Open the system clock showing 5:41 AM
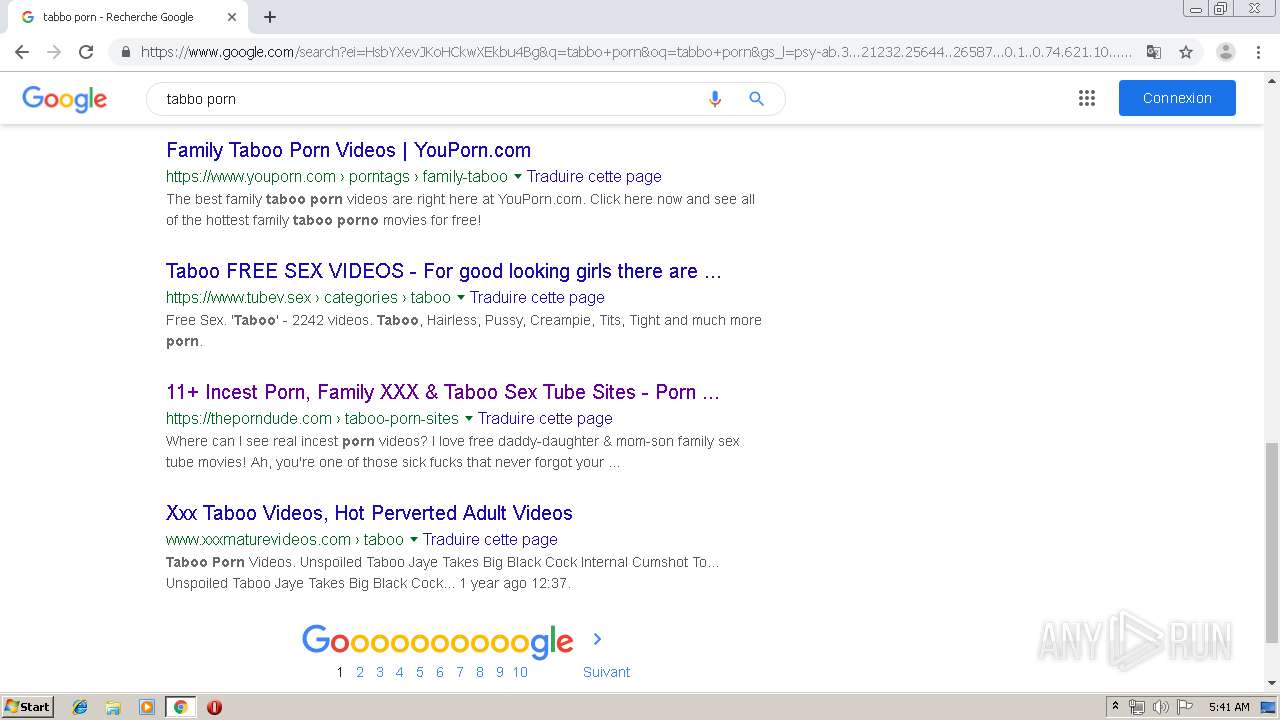Image resolution: width=1280 pixels, height=720 pixels. click(x=1229, y=707)
